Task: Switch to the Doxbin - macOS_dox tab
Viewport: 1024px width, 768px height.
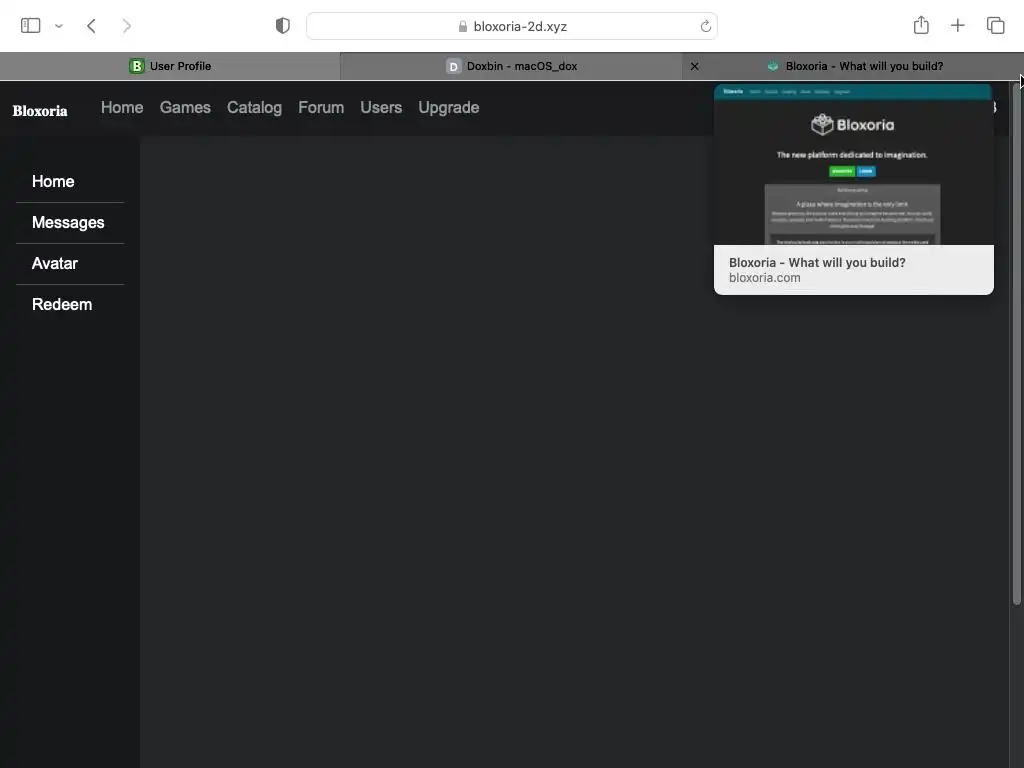Action: click(511, 66)
